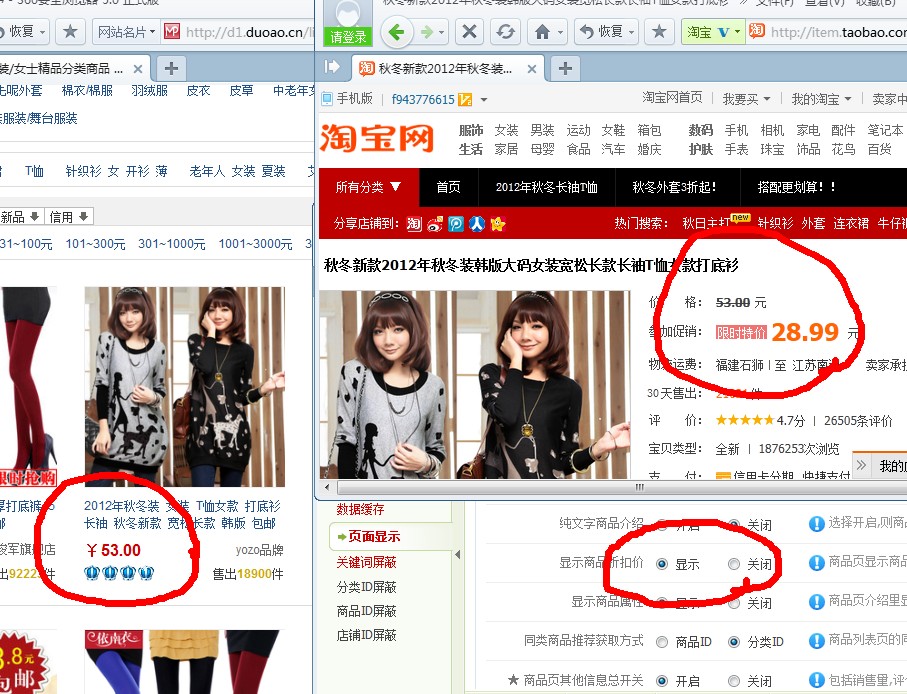Click the MP site icon beside duoao address

click(x=172, y=31)
